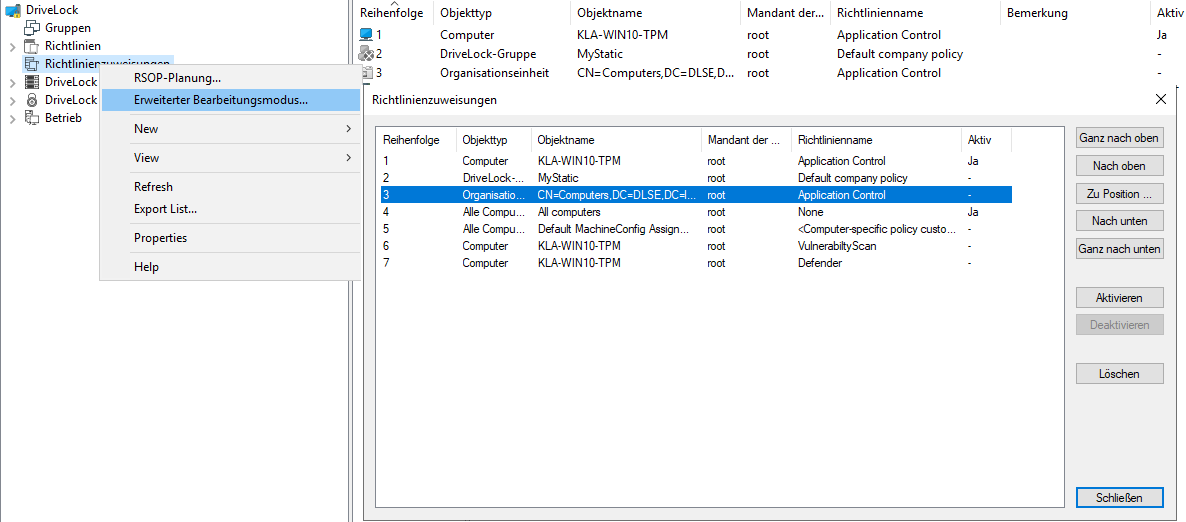Click the Nach oben button
This screenshot has height=522, width=1186.
1119,166
